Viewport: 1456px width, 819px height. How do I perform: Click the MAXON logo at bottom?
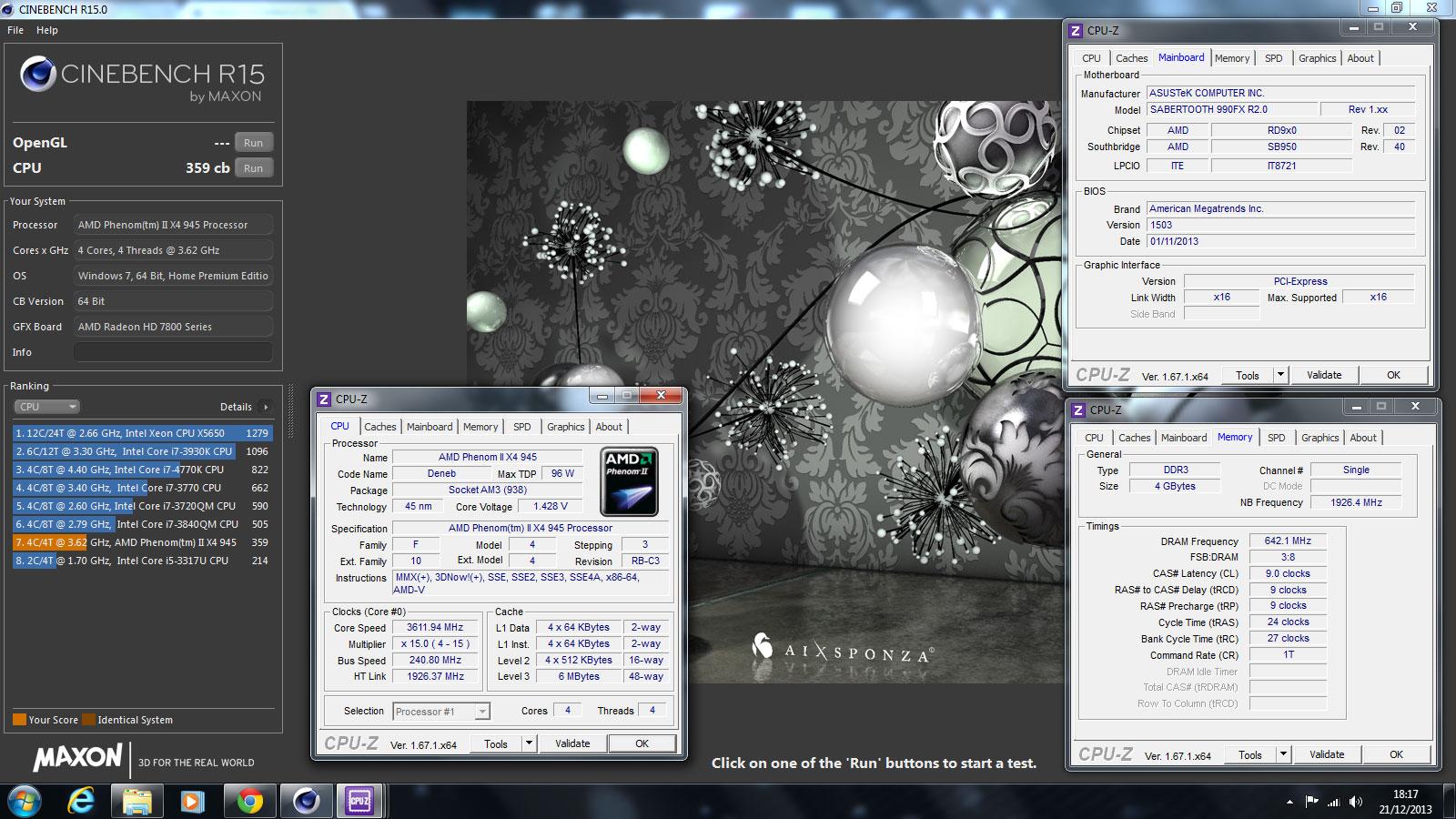[x=77, y=757]
